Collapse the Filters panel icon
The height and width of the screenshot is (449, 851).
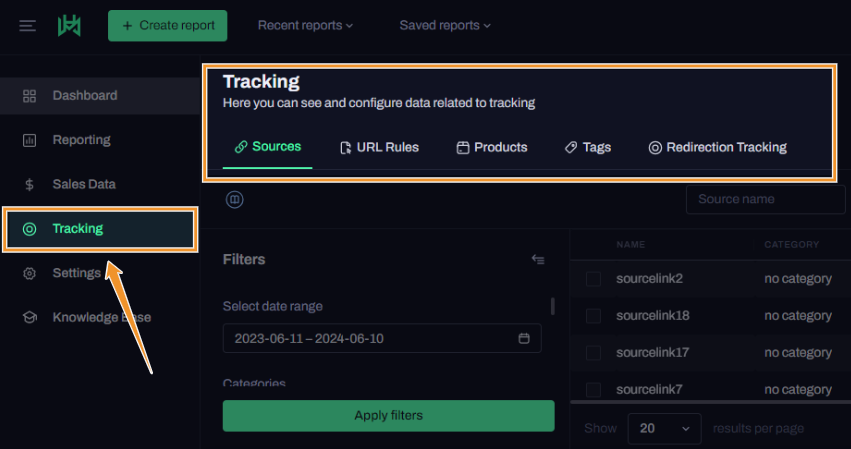coord(538,260)
